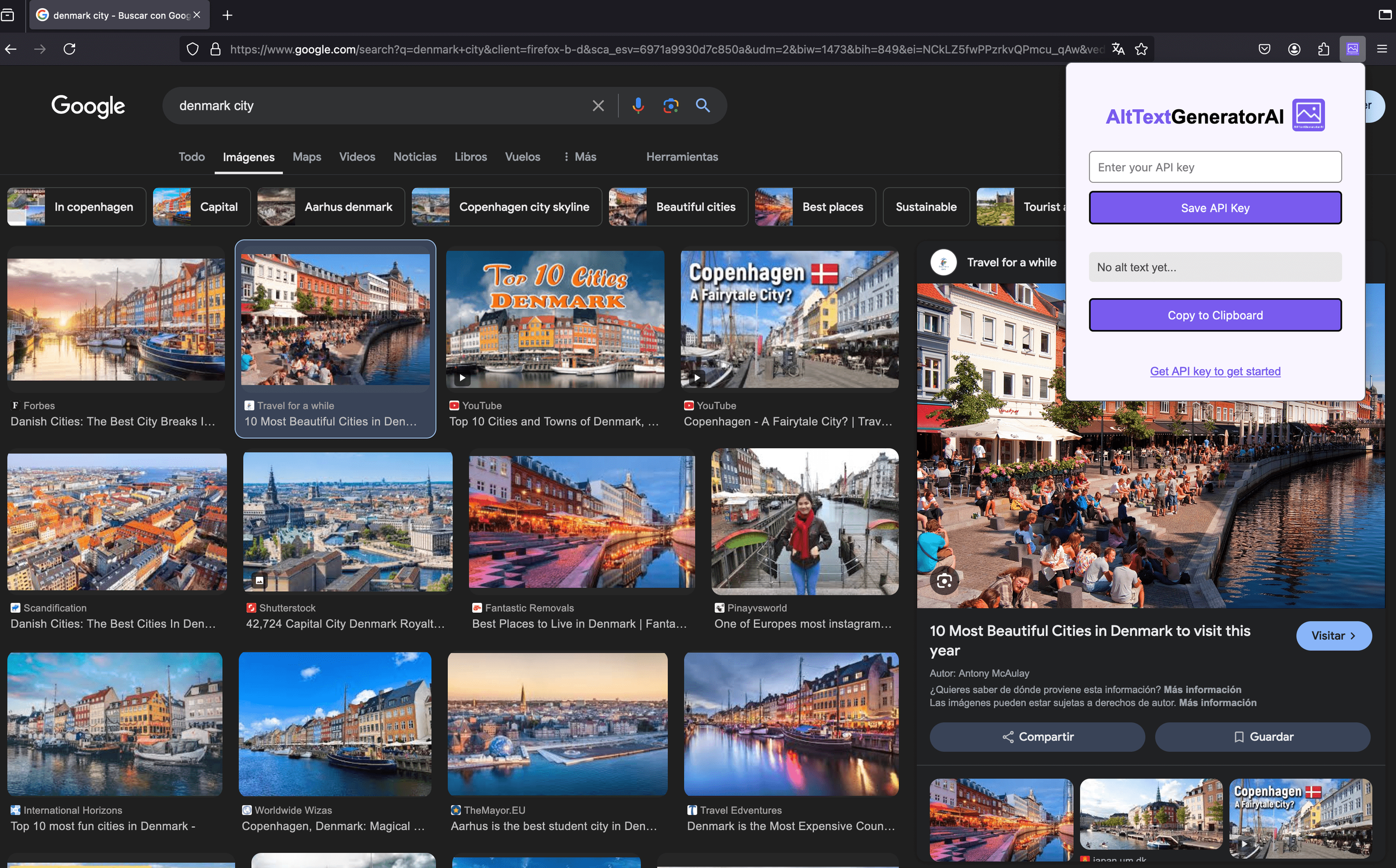Open the extensions puzzle icon

pos(1323,49)
